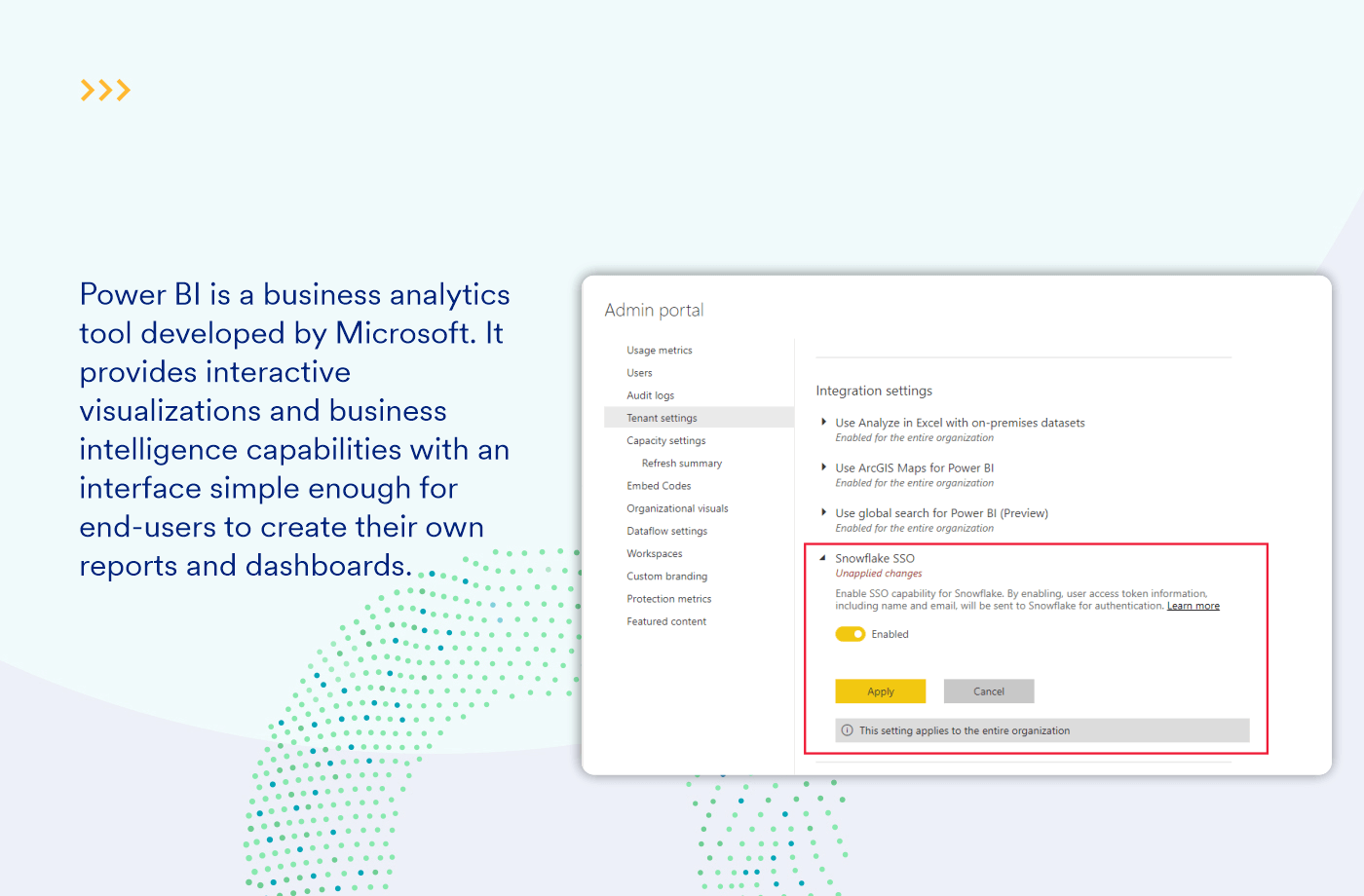Image resolution: width=1364 pixels, height=896 pixels.
Task: Click the Integration settings heading
Action: 874,391
